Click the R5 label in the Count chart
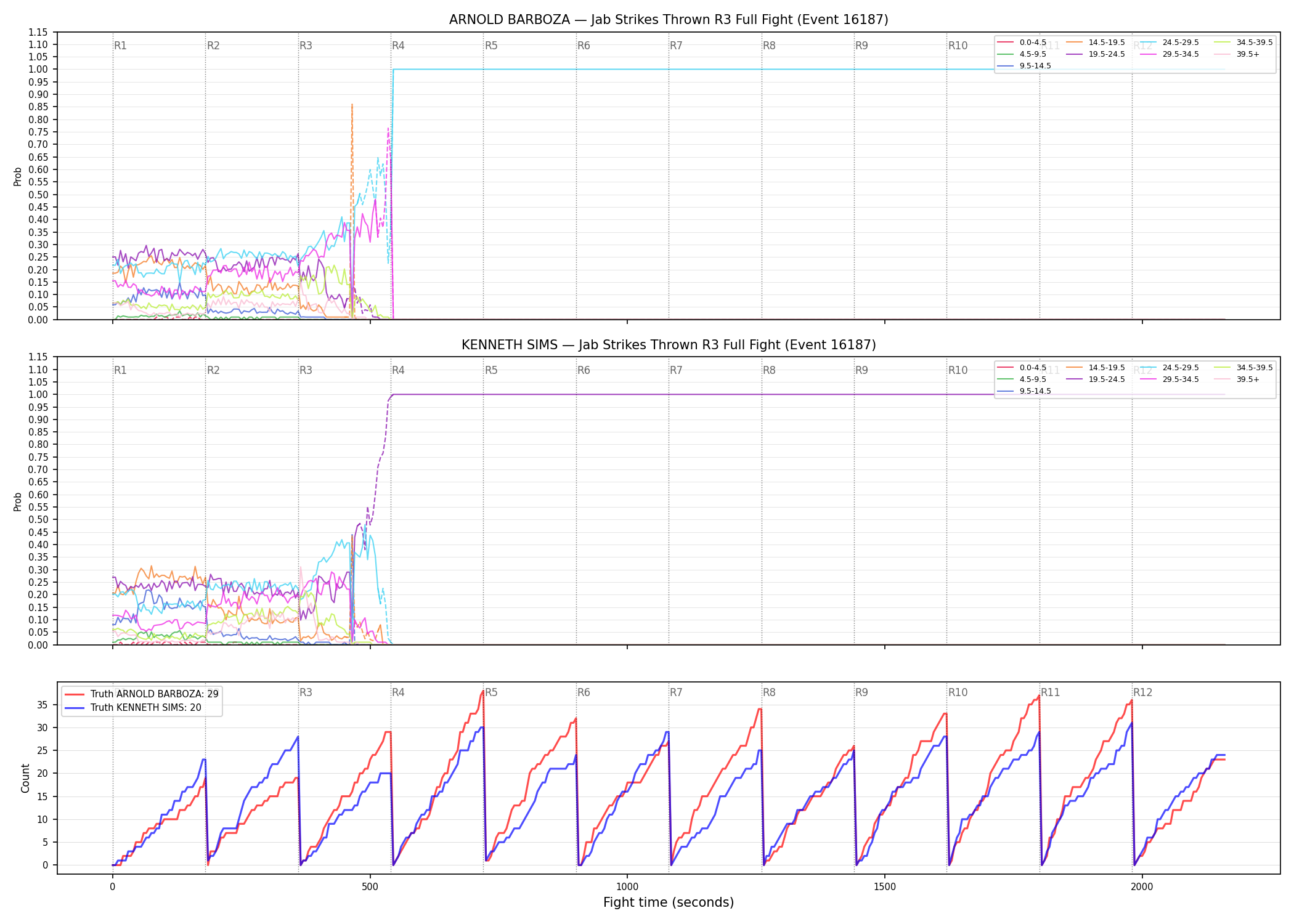The height and width of the screenshot is (924, 1294). (x=491, y=692)
